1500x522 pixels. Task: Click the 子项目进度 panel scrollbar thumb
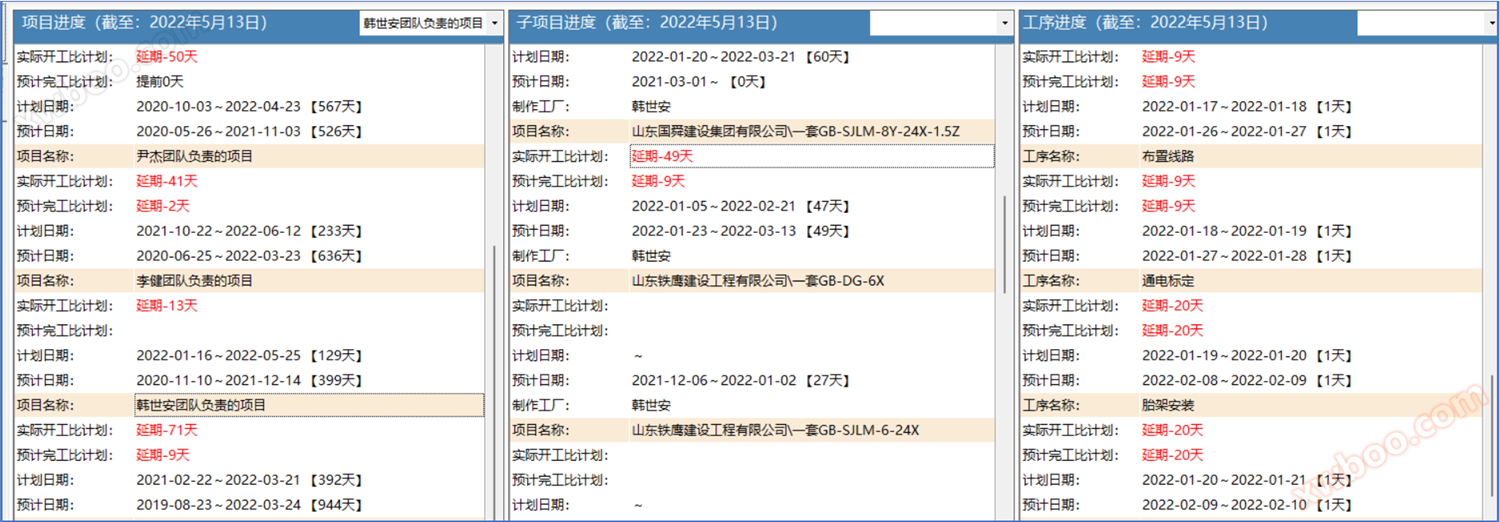(x=1004, y=244)
